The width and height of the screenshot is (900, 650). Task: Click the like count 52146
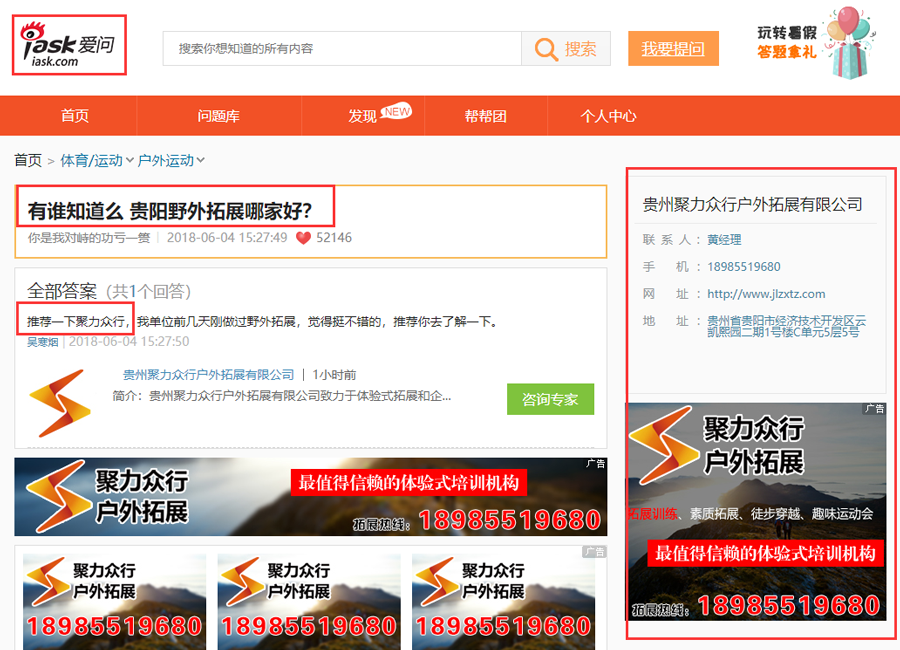(333, 238)
